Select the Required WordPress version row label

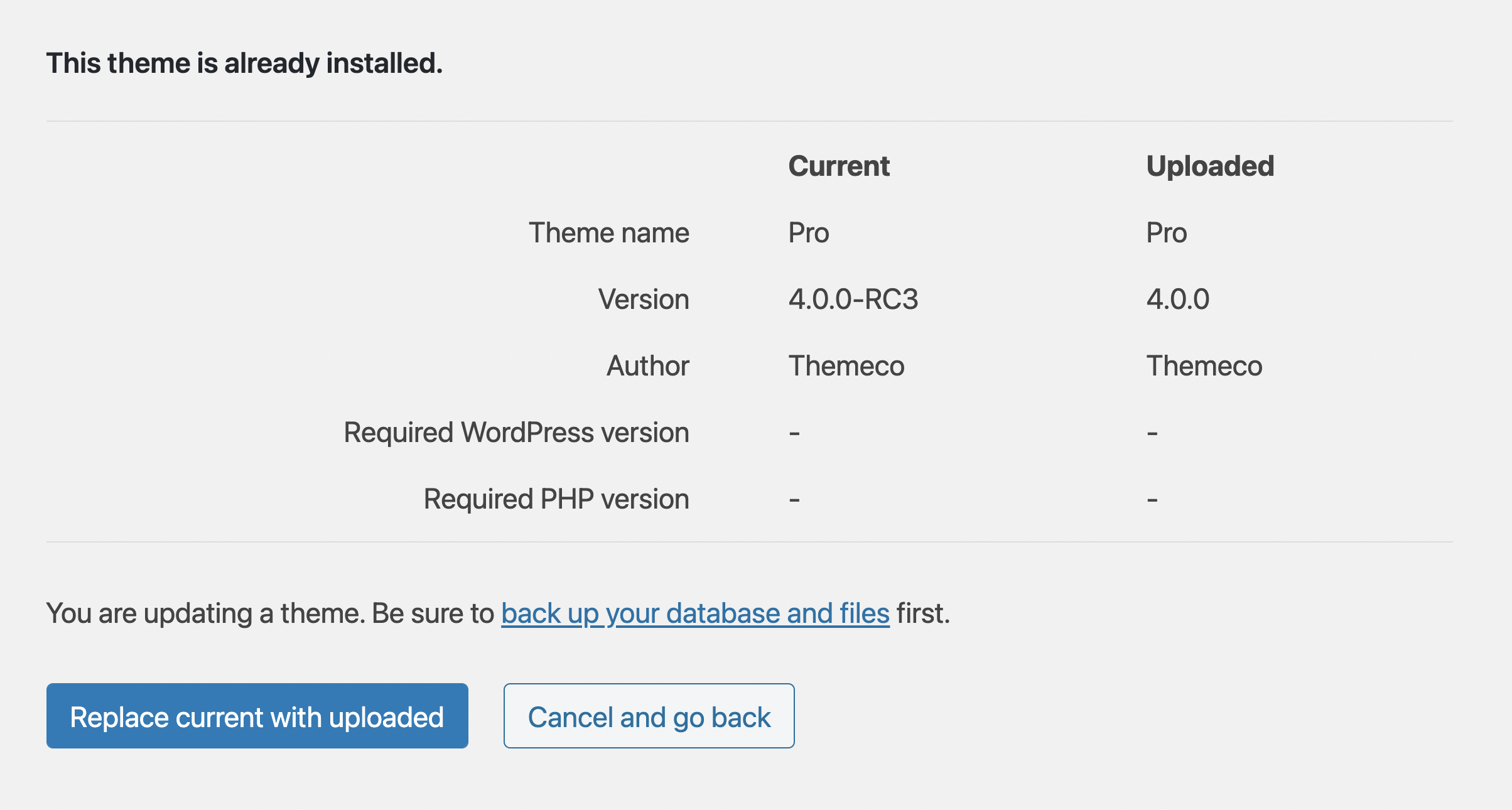[x=516, y=432]
